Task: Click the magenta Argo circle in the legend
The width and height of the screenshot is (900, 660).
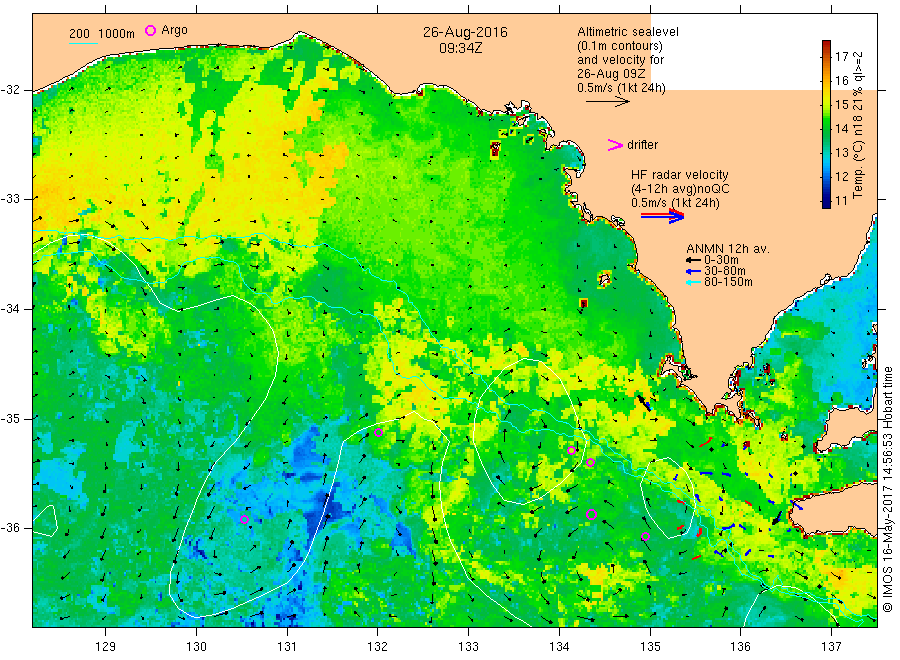Action: [x=151, y=31]
